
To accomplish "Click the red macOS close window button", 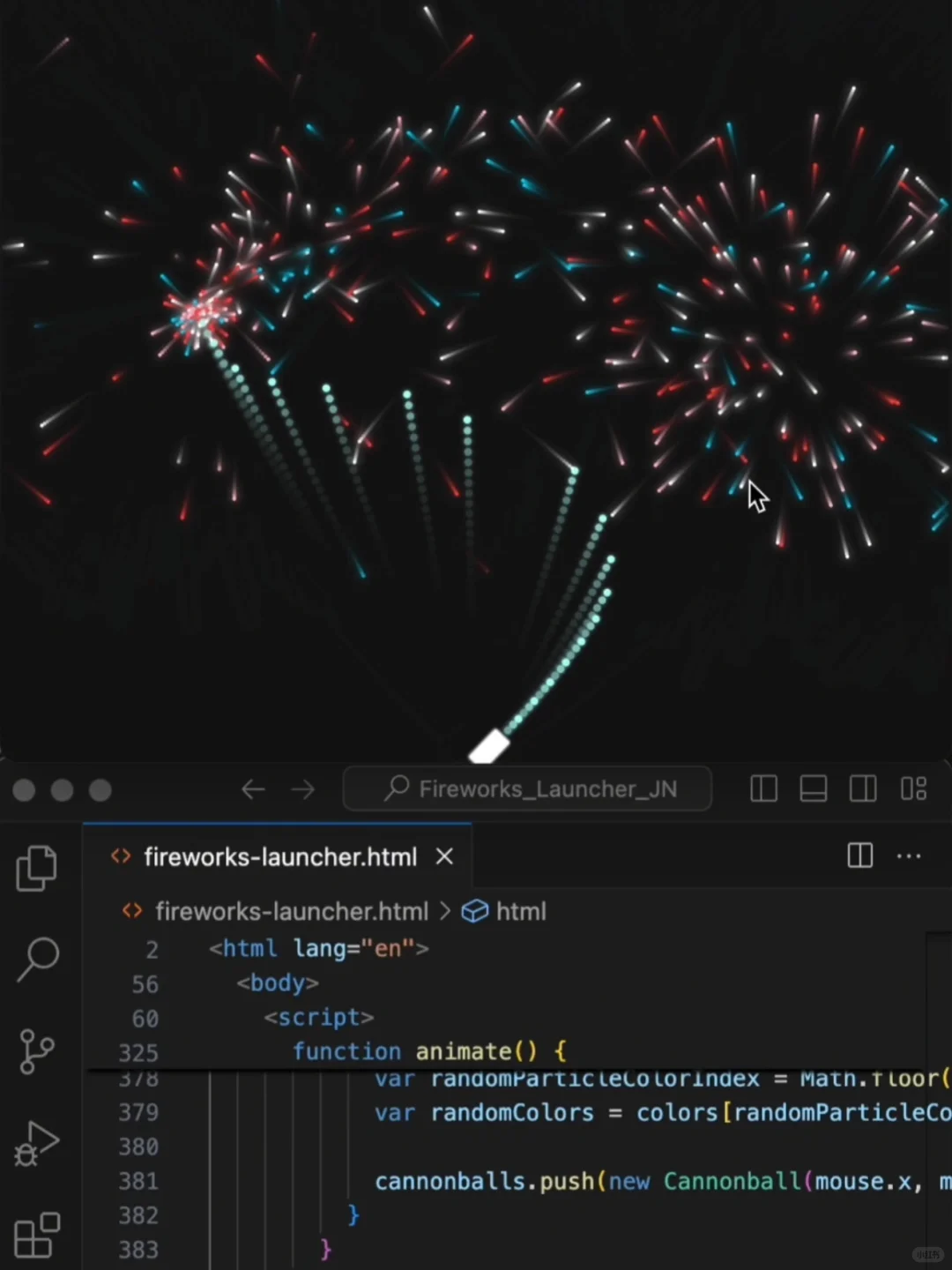I will (x=24, y=790).
